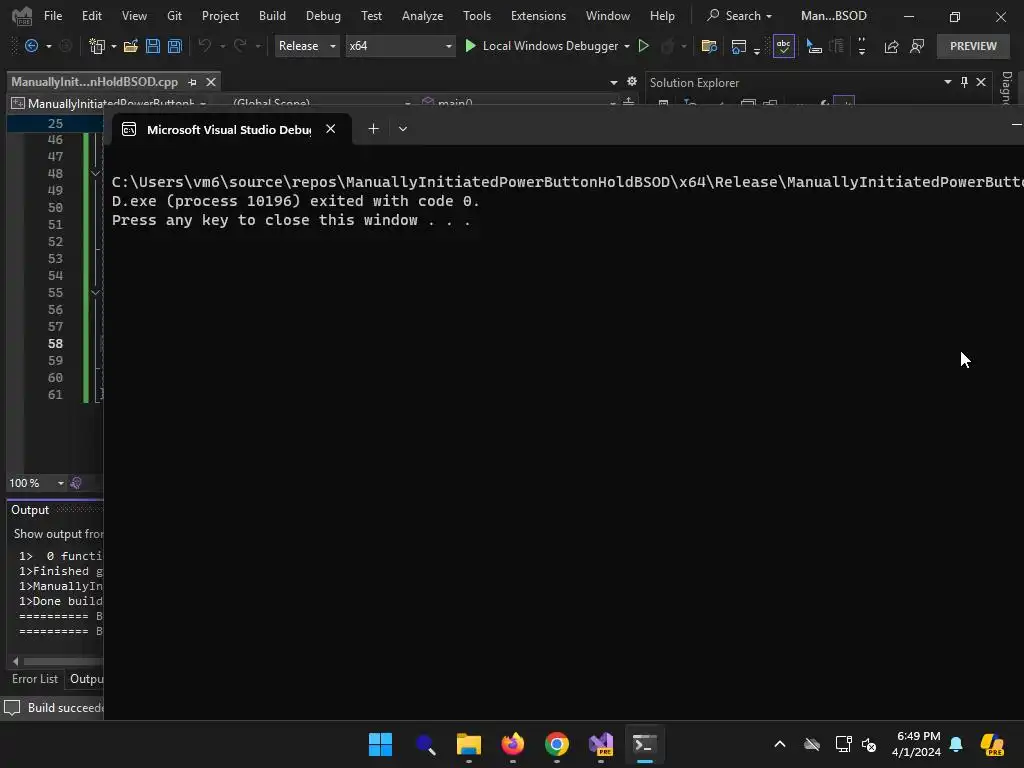Click the browser window home icon in toolbar
Image resolution: width=1024 pixels, height=768 pixels.
pos(739,46)
